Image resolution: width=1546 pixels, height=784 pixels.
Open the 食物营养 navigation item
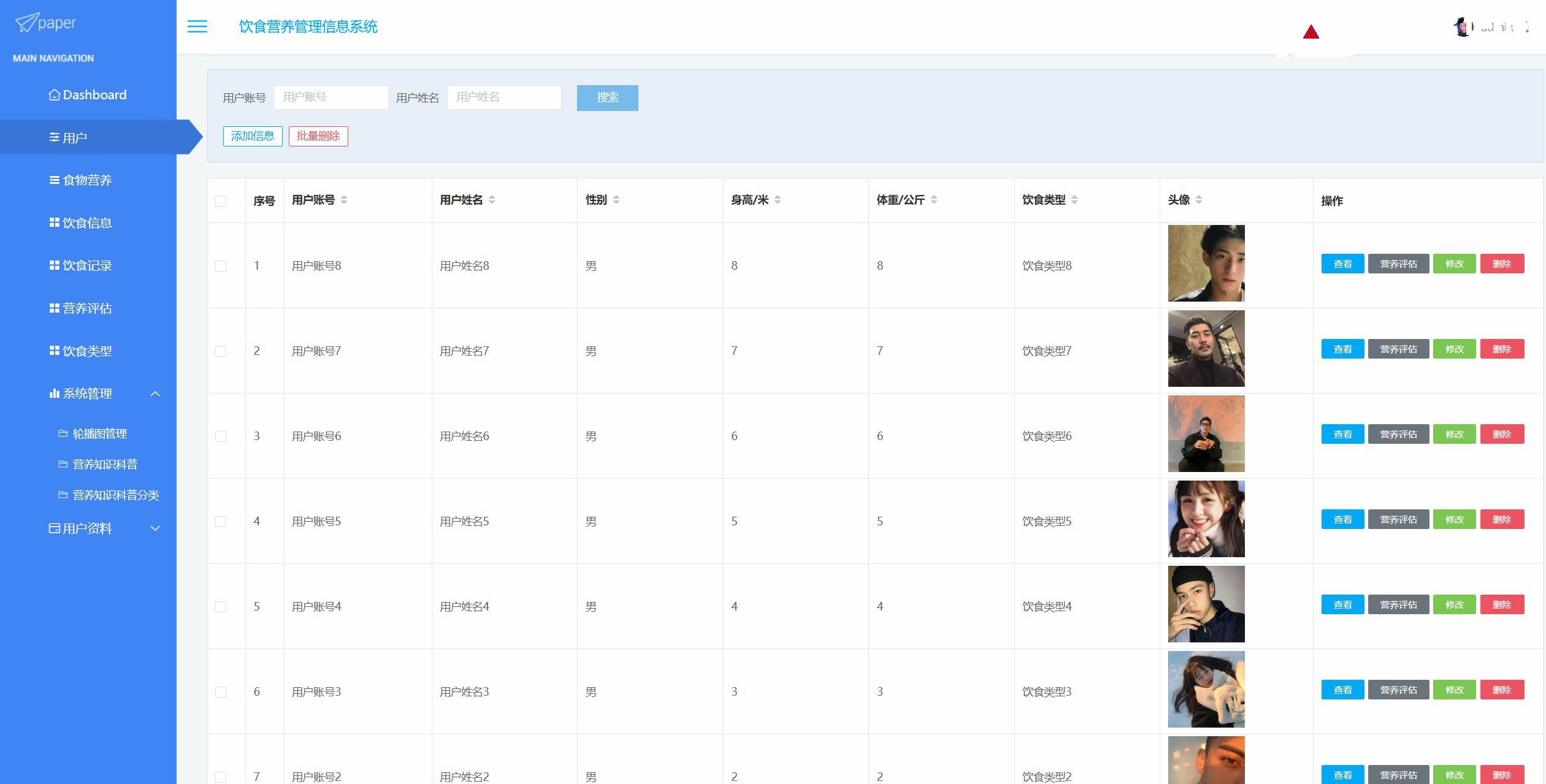tap(87, 180)
